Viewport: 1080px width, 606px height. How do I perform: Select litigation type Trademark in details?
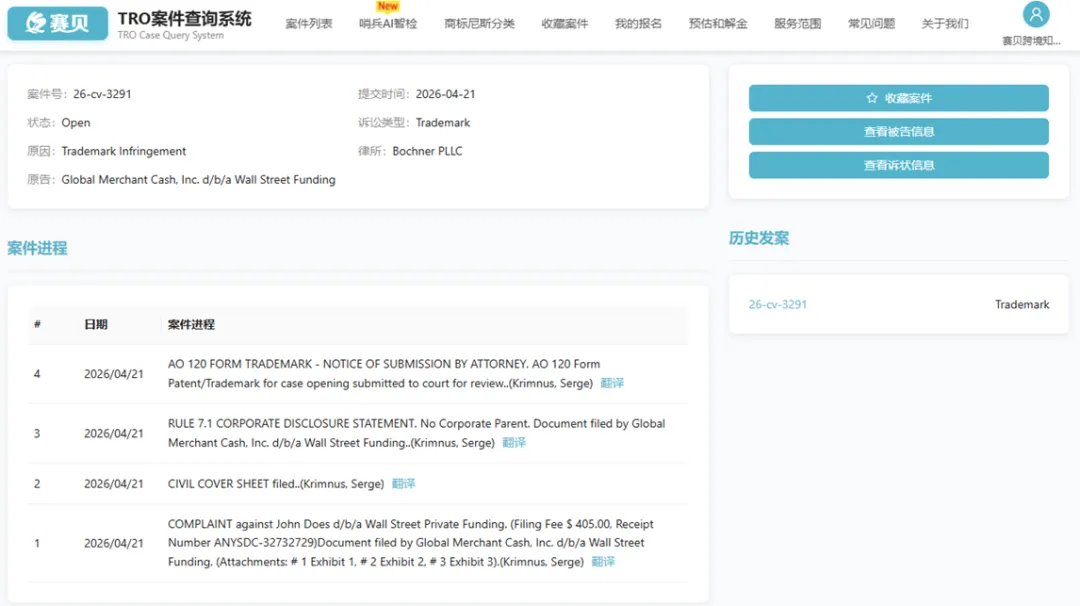[x=443, y=123]
